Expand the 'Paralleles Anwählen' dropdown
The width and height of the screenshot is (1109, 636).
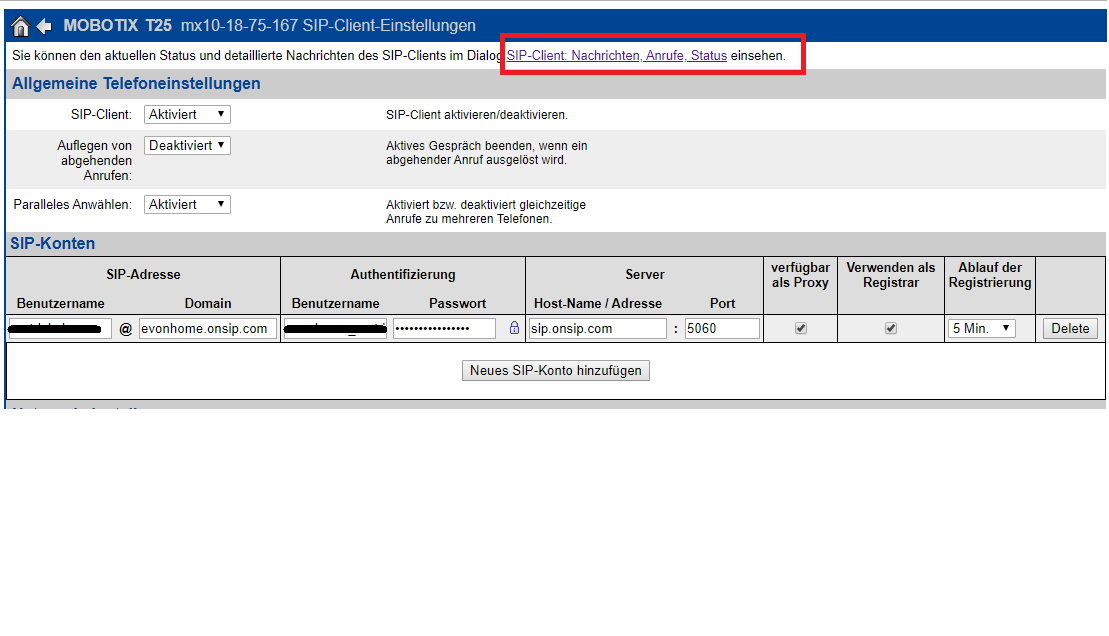pyautogui.click(x=187, y=204)
